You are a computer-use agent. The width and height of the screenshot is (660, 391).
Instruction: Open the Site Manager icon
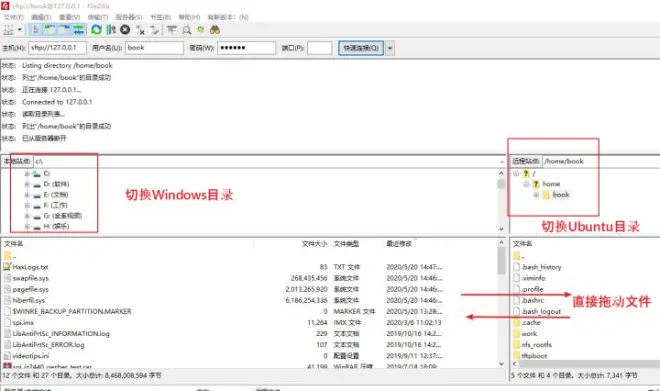coord(8,30)
